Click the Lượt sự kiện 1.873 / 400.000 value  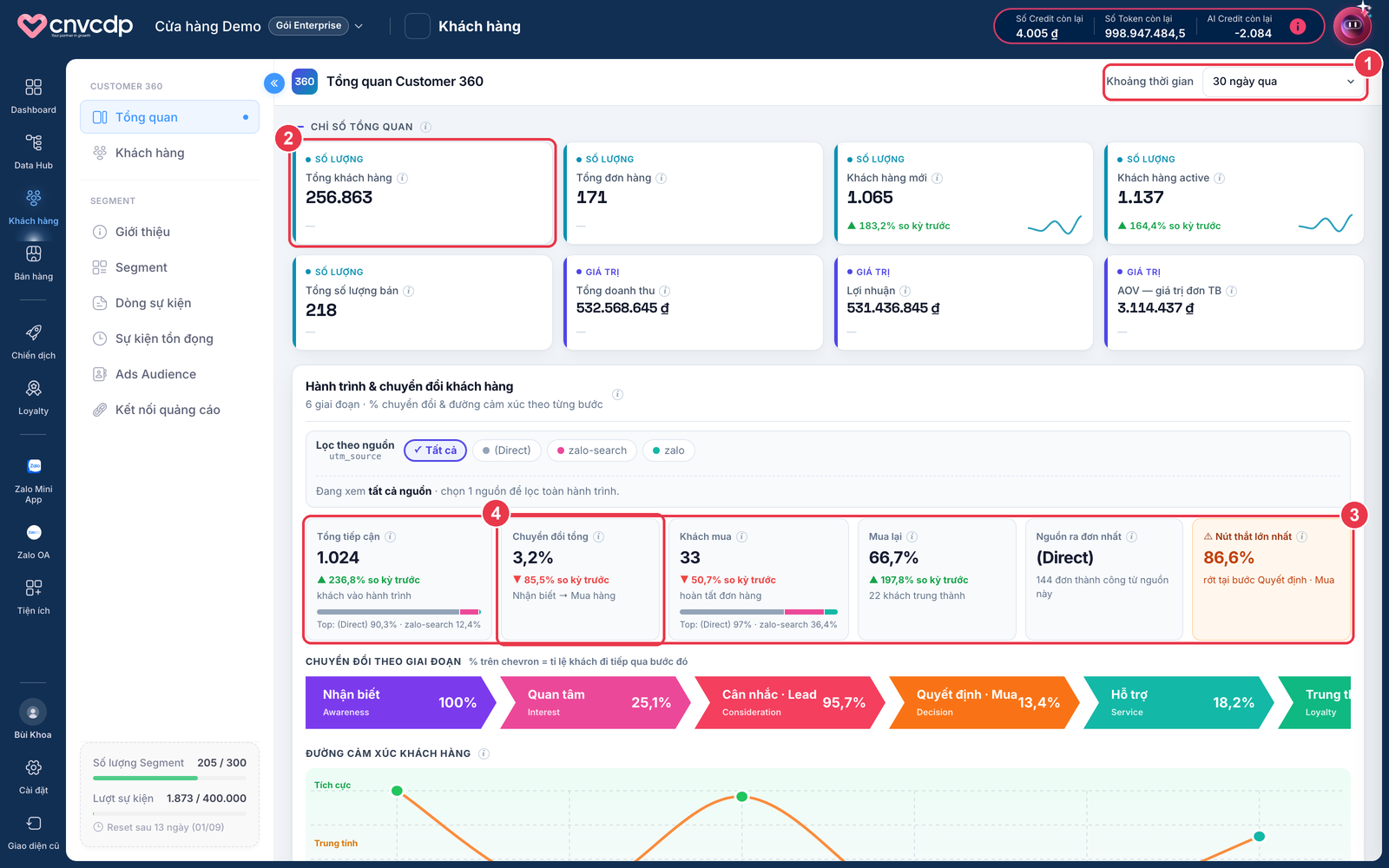coord(206,799)
